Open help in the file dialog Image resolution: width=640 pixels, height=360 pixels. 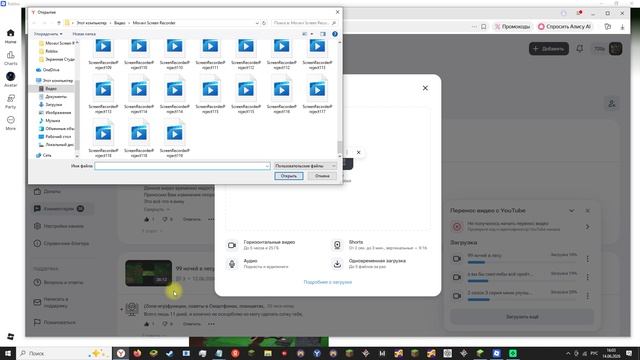click(335, 34)
